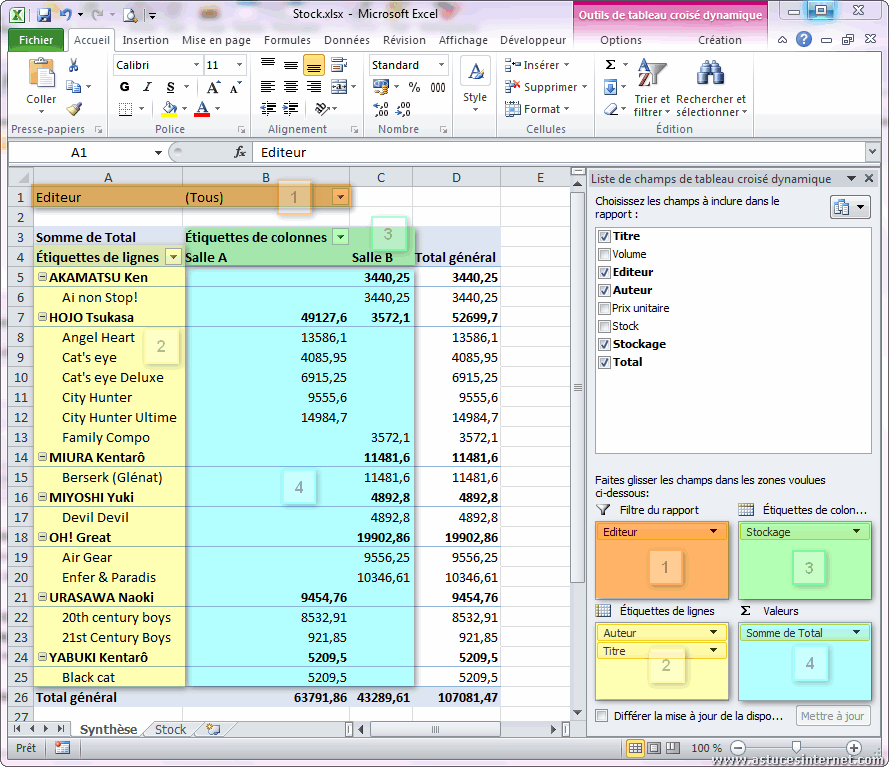The height and width of the screenshot is (767, 889).
Task: Uncheck the Auteur field checkbox
Action: [x=604, y=290]
